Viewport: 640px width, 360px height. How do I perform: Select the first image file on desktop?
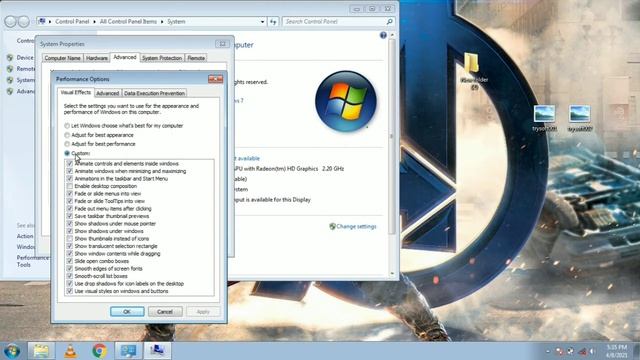point(544,118)
